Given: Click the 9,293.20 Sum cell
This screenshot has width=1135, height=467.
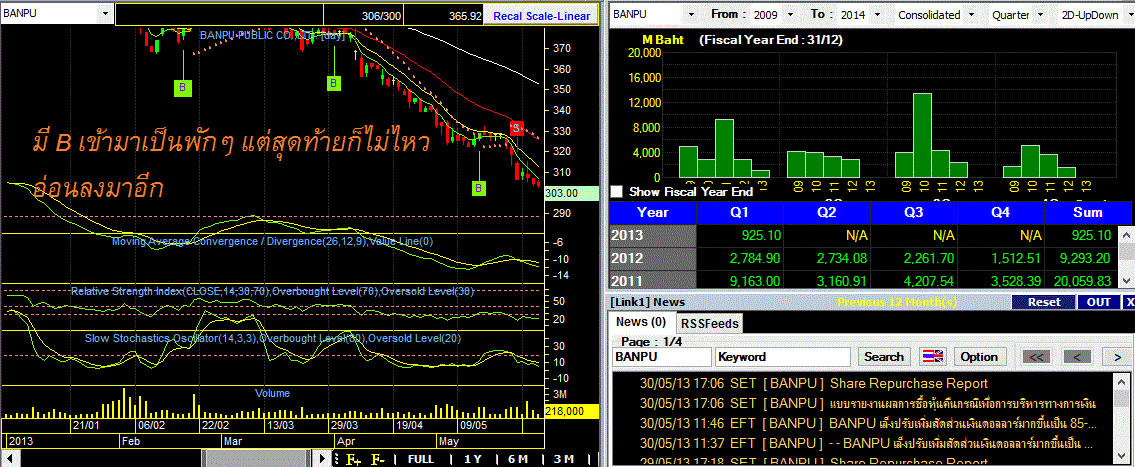Looking at the screenshot, I should [x=1081, y=258].
